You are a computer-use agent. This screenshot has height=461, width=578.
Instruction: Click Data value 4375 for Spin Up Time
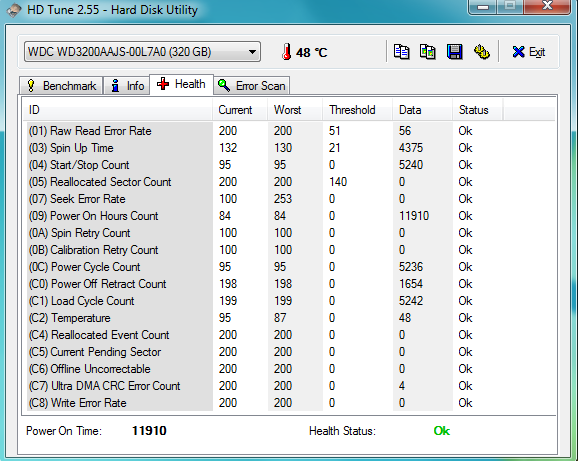[x=411, y=148]
